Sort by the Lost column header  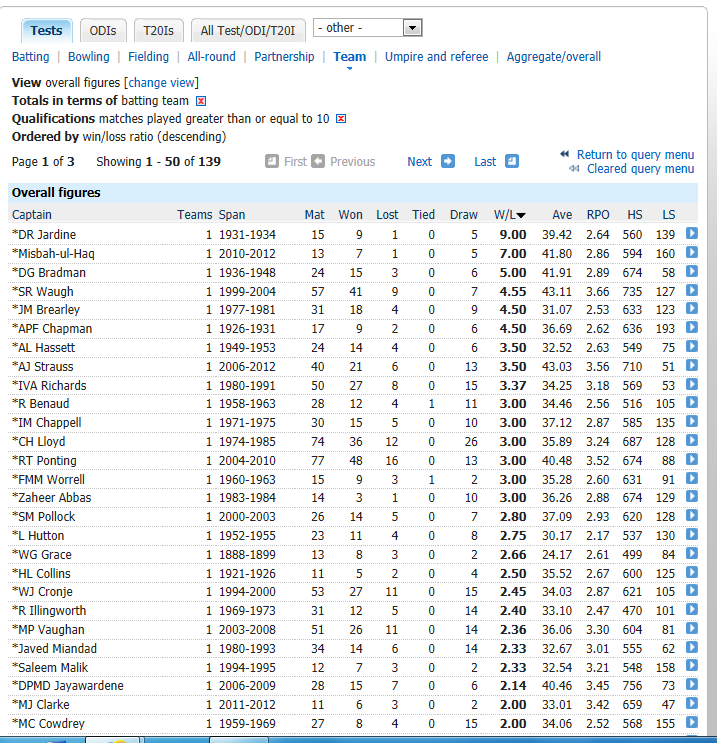[x=387, y=215]
